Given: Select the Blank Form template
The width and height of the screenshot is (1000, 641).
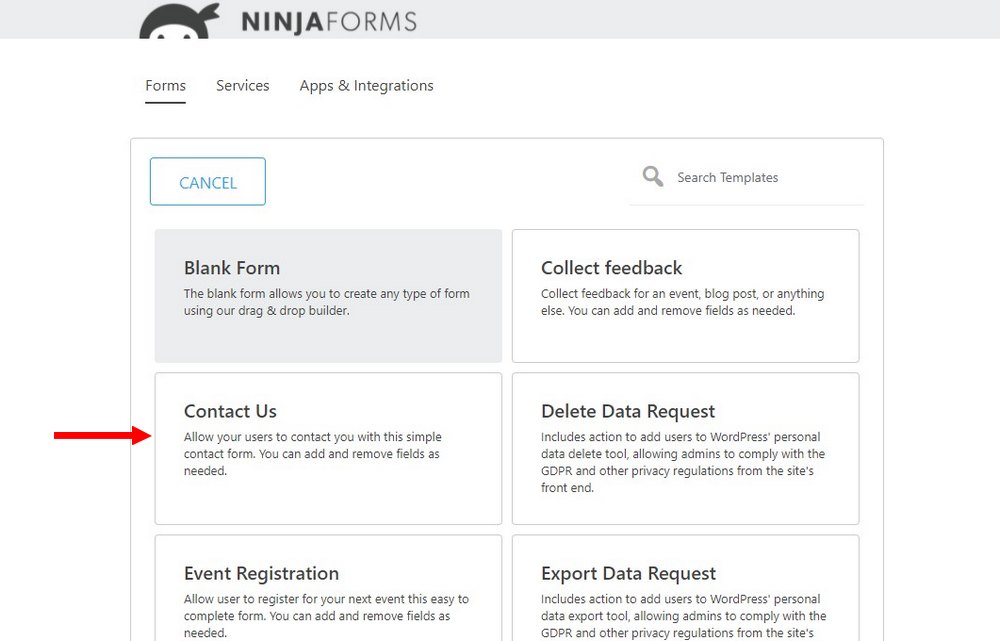Looking at the screenshot, I should (328, 296).
